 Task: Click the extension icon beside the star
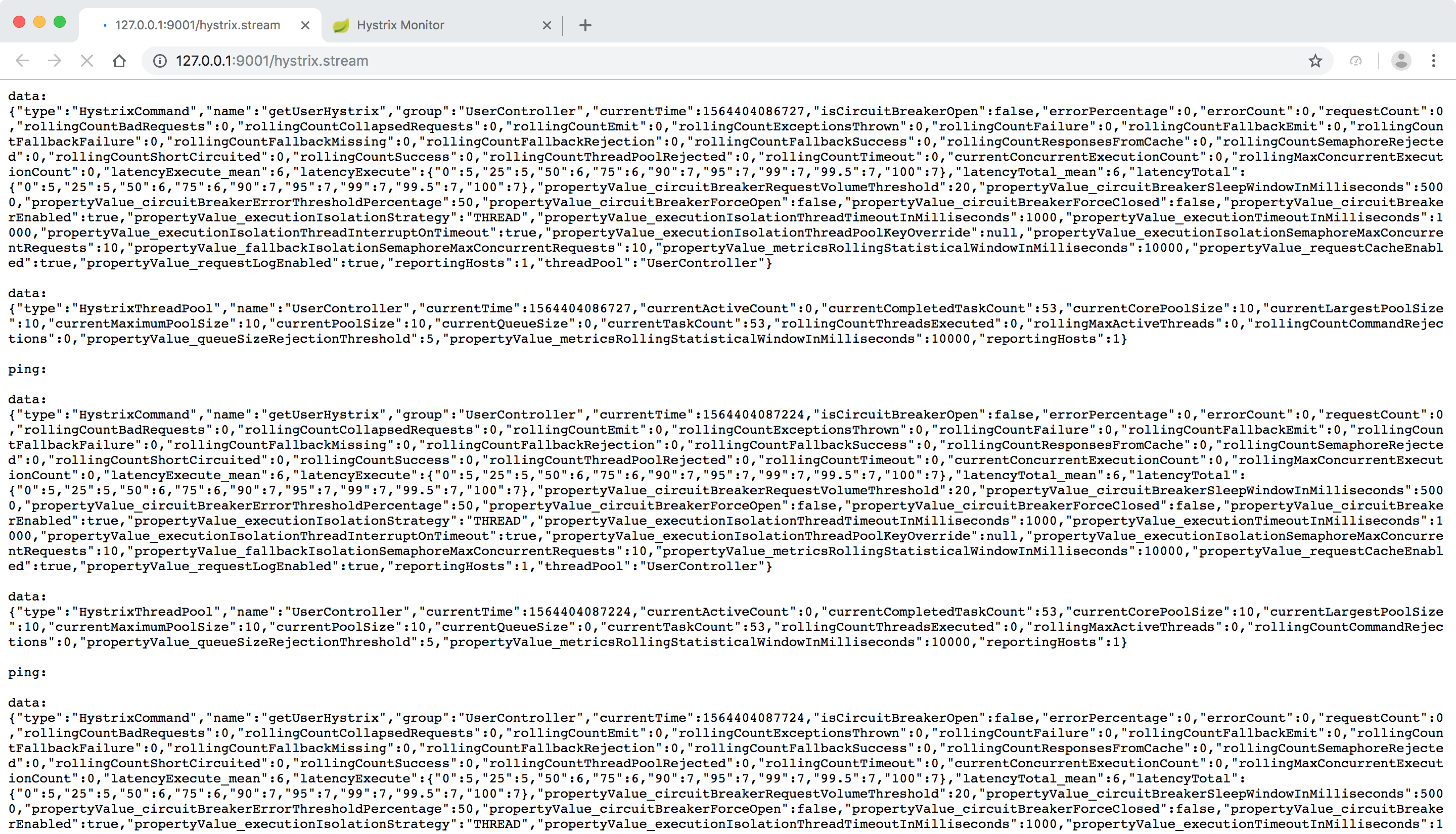(x=1356, y=61)
